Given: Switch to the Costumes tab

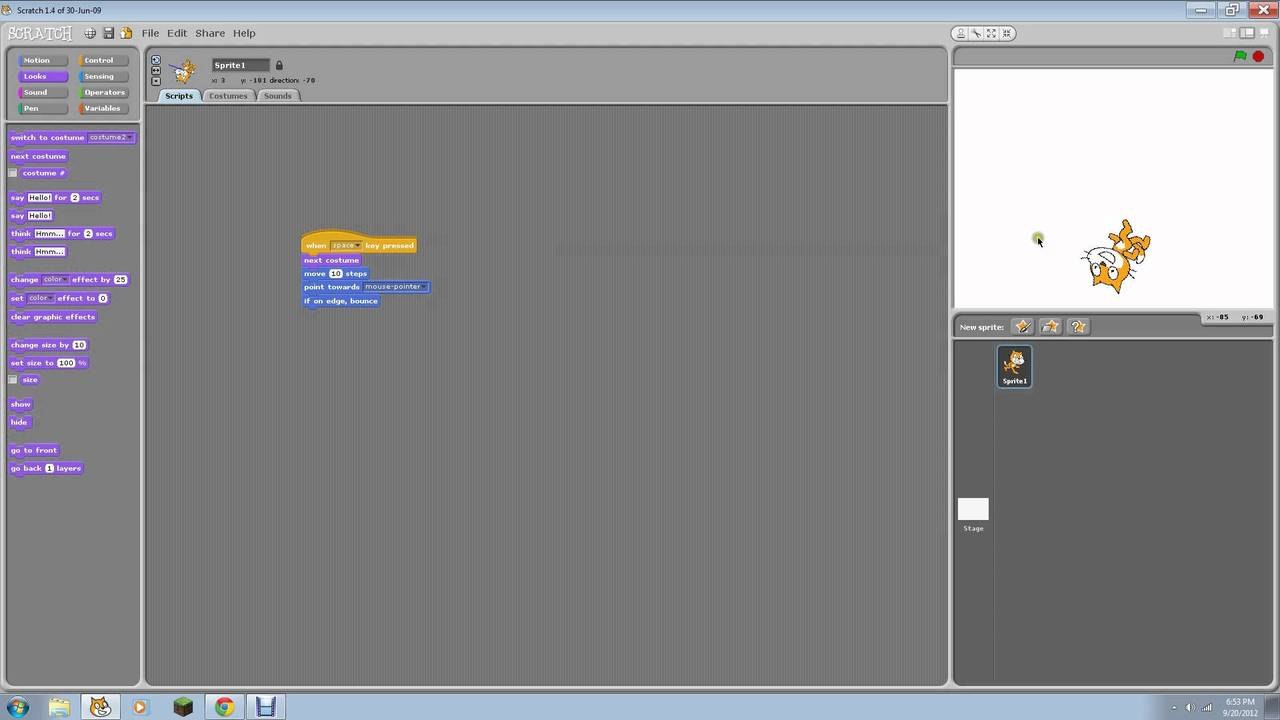Looking at the screenshot, I should (228, 96).
